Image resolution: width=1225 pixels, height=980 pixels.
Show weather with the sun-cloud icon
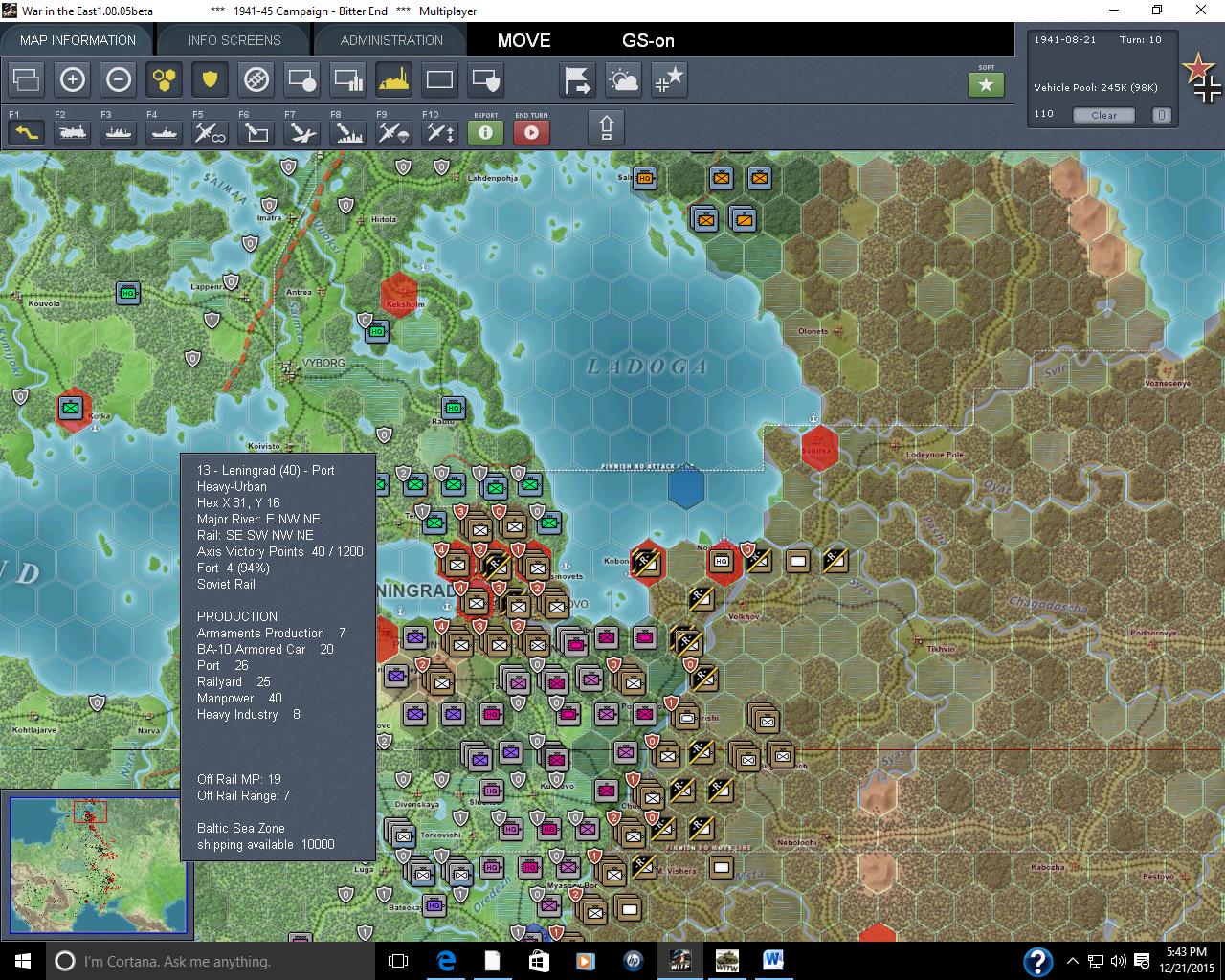click(x=624, y=79)
